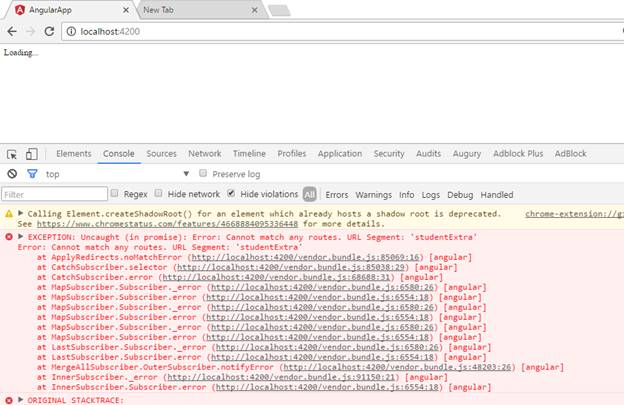Open vendor.bundle.js:85069:16 link for ApplyRedirects.noMatchError
The image size is (624, 405).
point(306,257)
